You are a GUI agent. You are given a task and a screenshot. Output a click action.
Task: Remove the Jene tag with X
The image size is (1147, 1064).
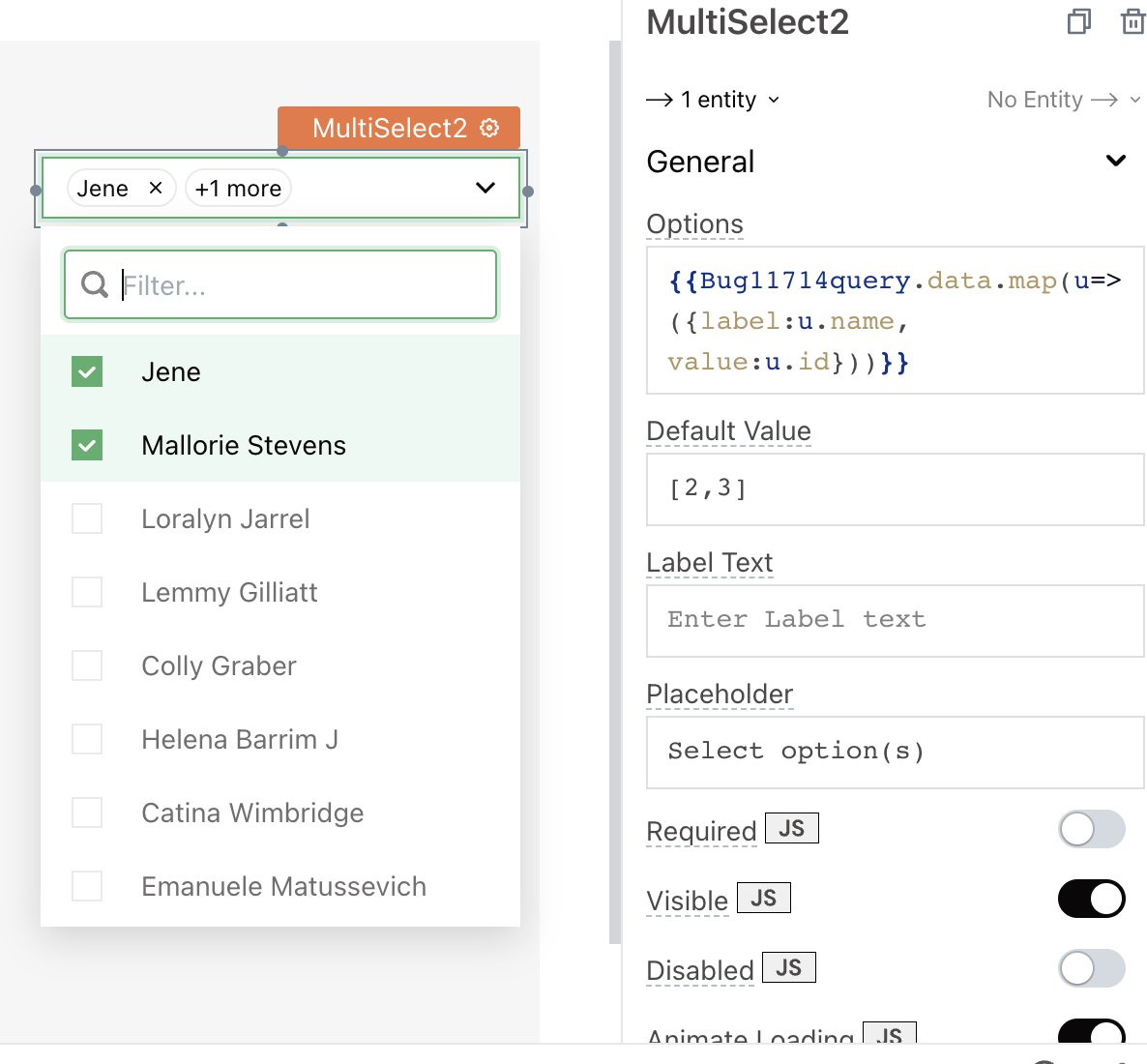(155, 188)
